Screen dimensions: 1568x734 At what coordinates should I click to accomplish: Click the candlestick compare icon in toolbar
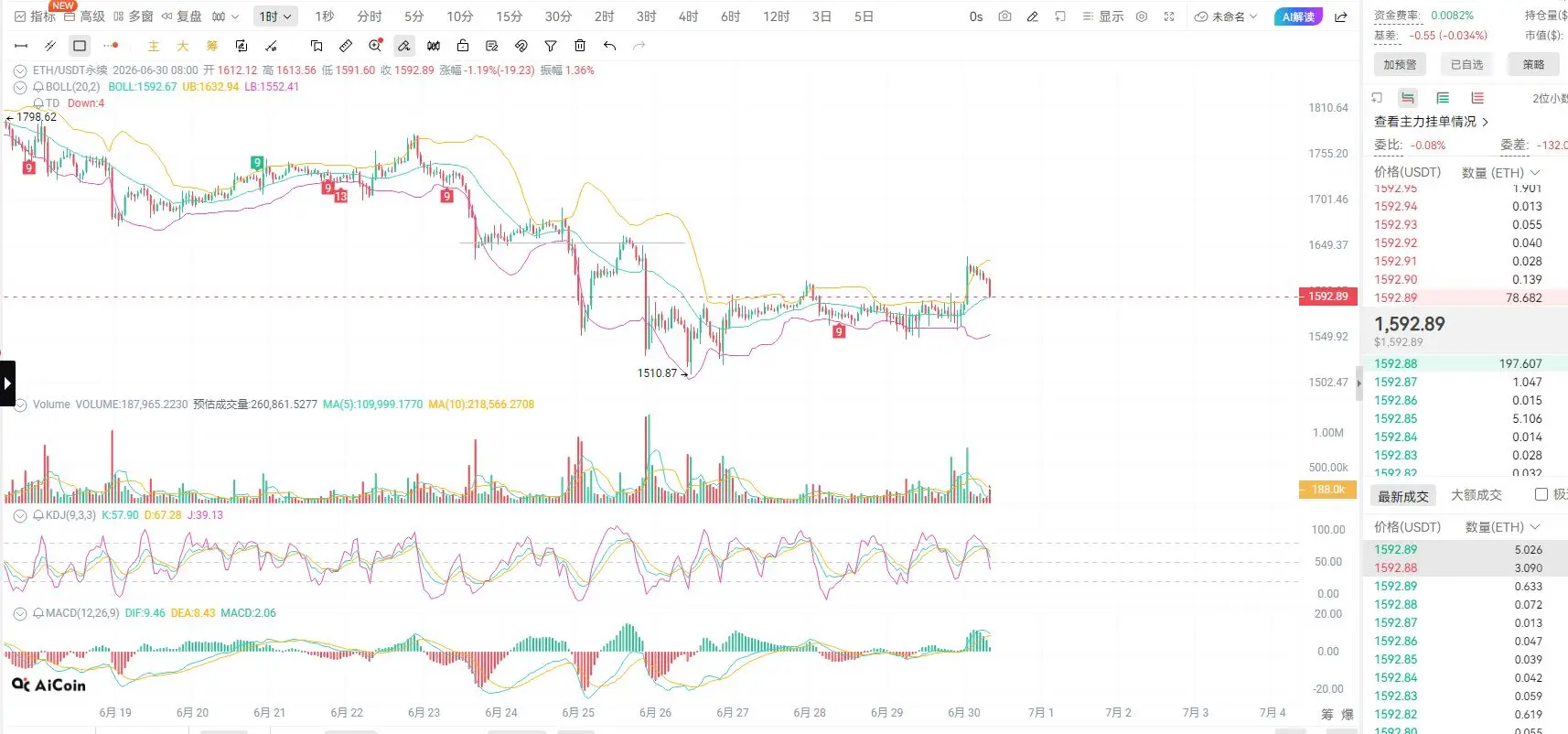[434, 46]
